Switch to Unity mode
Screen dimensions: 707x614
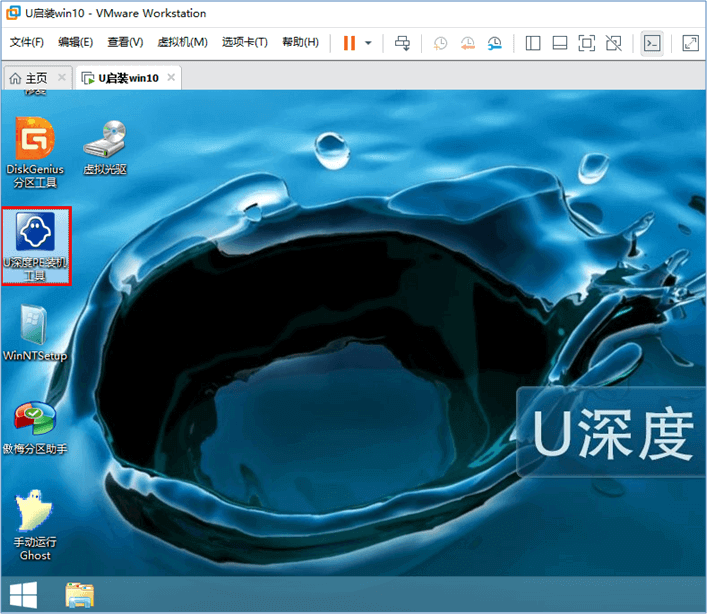tap(614, 43)
